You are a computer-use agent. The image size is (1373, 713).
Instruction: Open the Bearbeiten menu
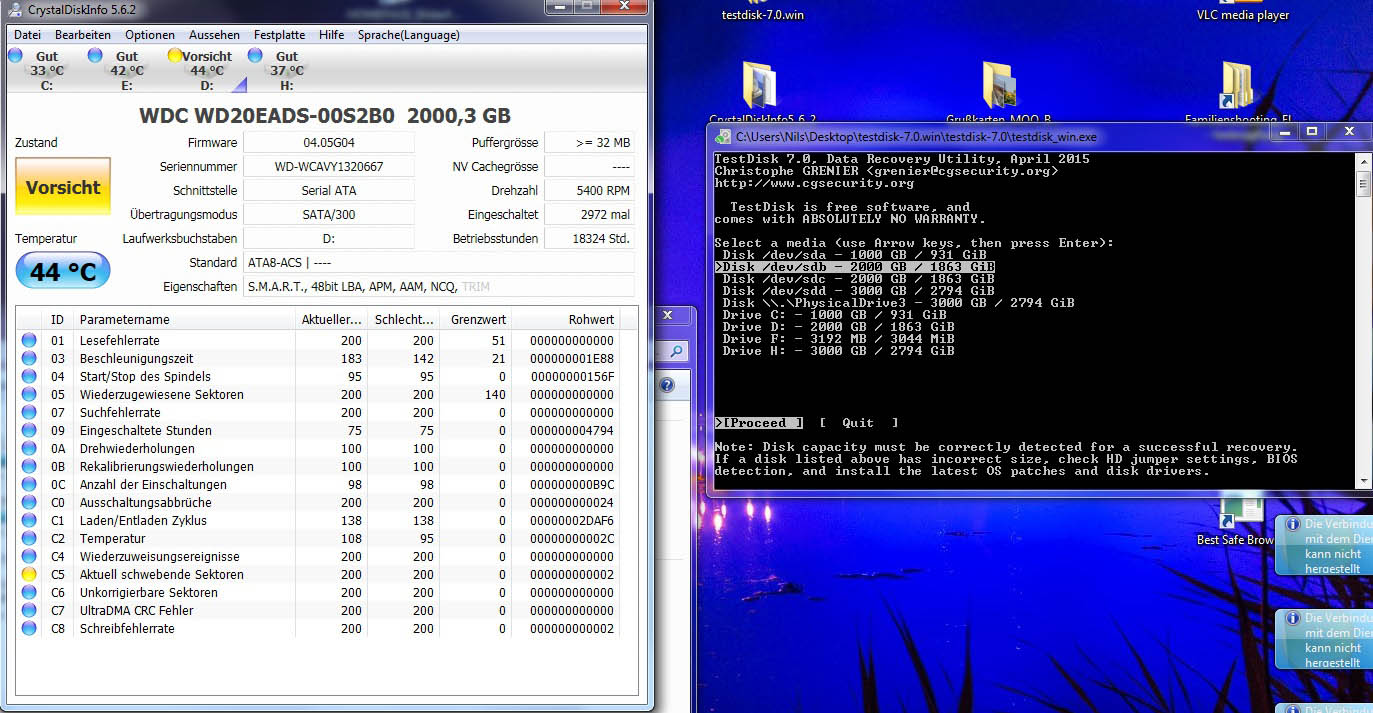click(83, 34)
